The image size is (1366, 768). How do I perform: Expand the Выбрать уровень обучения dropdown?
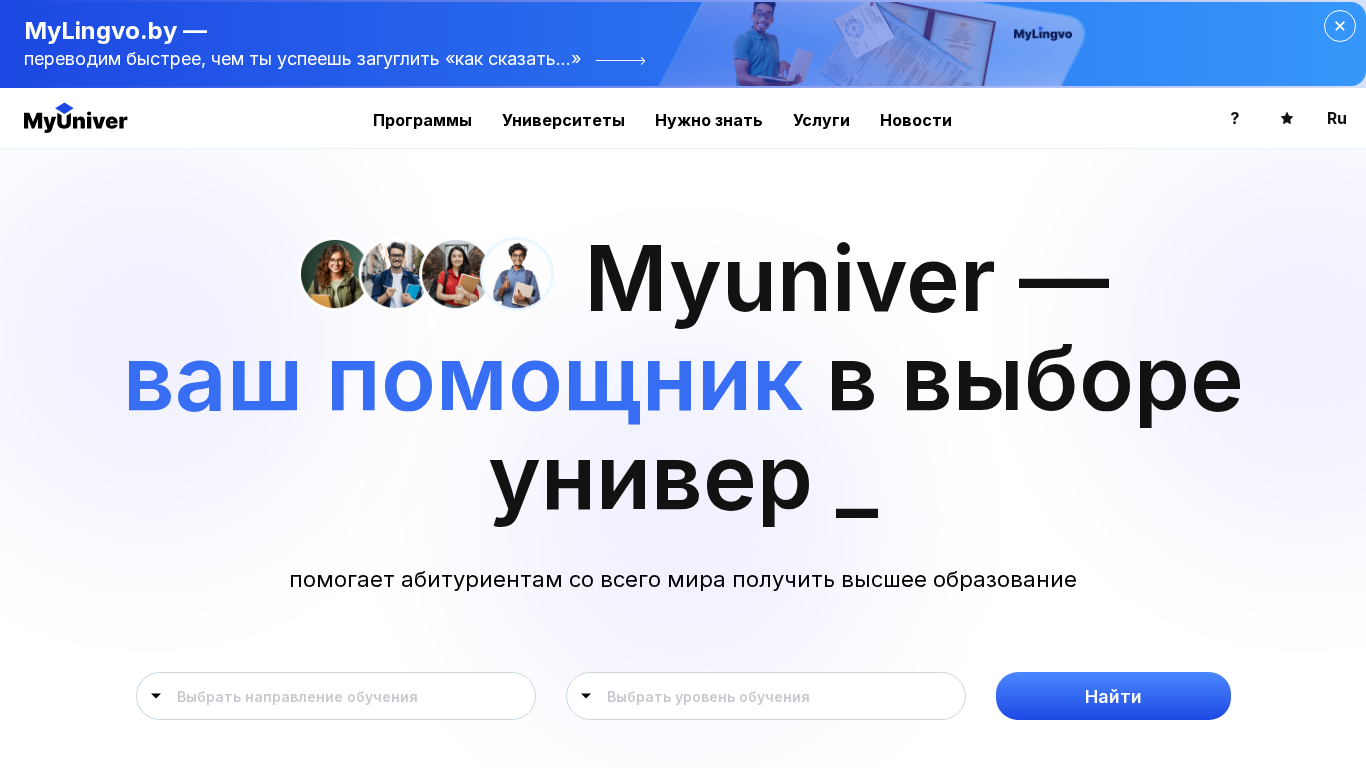coord(766,696)
